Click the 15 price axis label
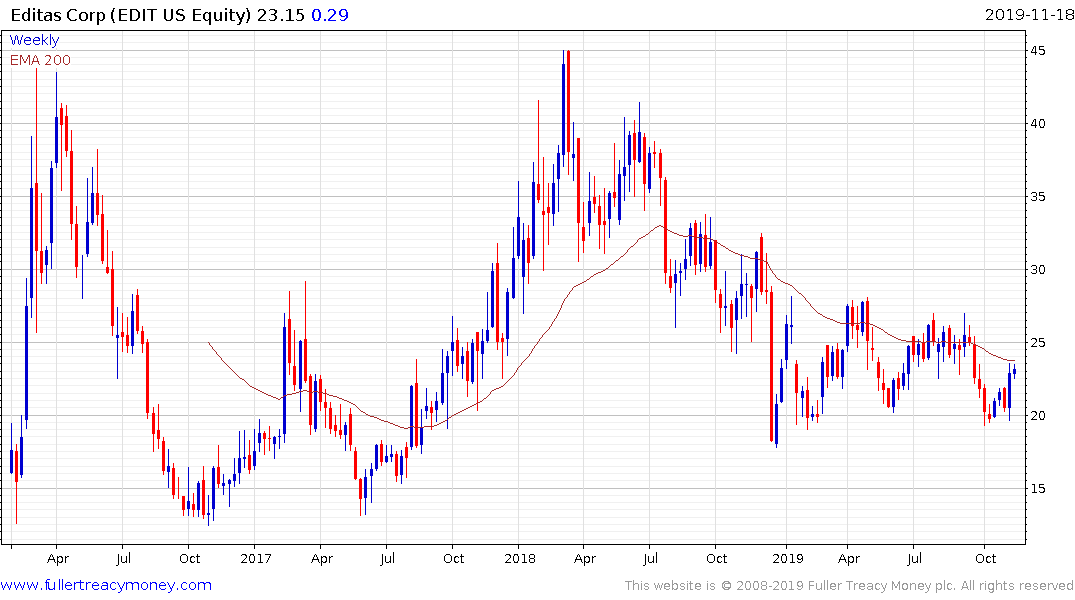The height and width of the screenshot is (600, 1075). 1037,488
